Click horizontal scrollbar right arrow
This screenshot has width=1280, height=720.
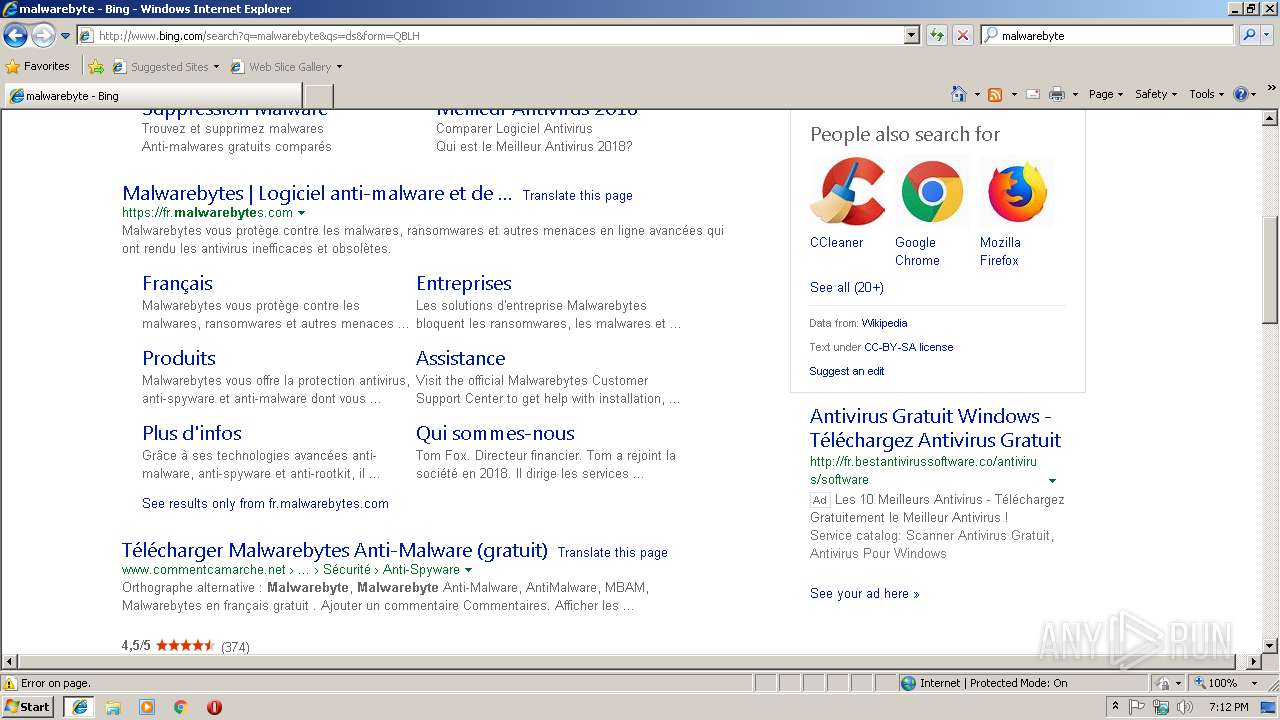[1254, 661]
